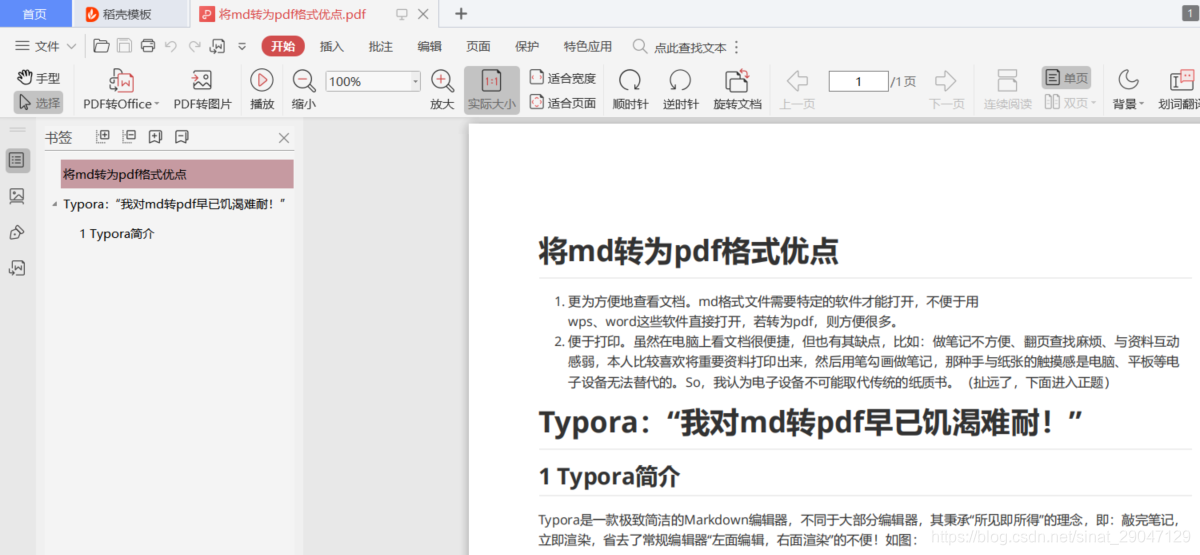Image resolution: width=1200 pixels, height=555 pixels.
Task: Open the more options dots beside search
Action: 737,47
